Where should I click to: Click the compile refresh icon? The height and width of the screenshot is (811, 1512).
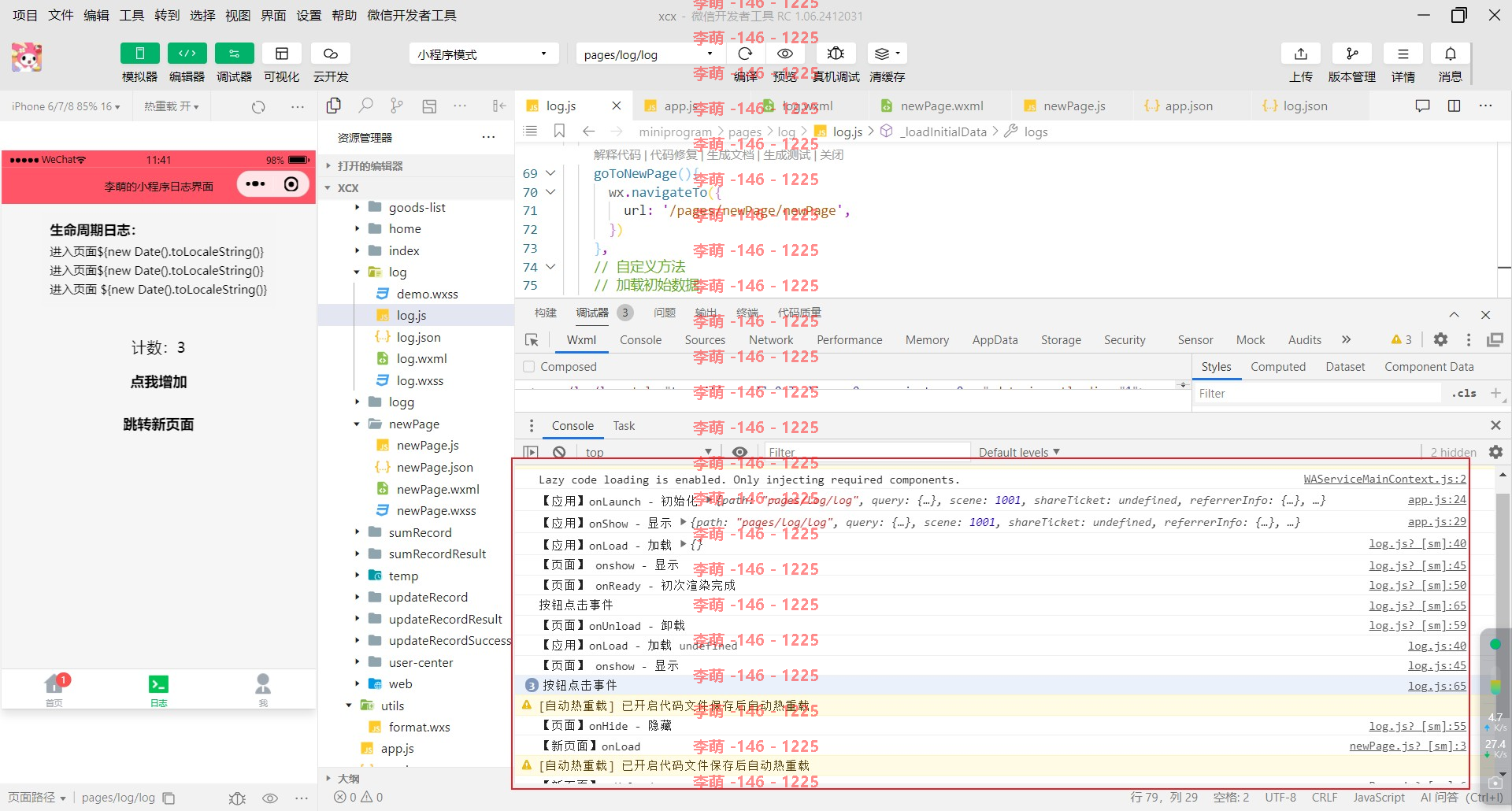coord(745,54)
